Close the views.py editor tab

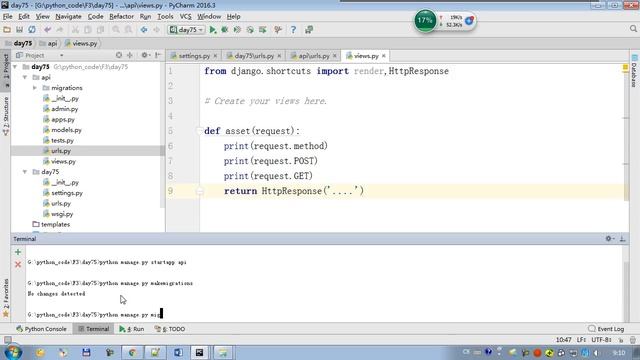(x=384, y=56)
